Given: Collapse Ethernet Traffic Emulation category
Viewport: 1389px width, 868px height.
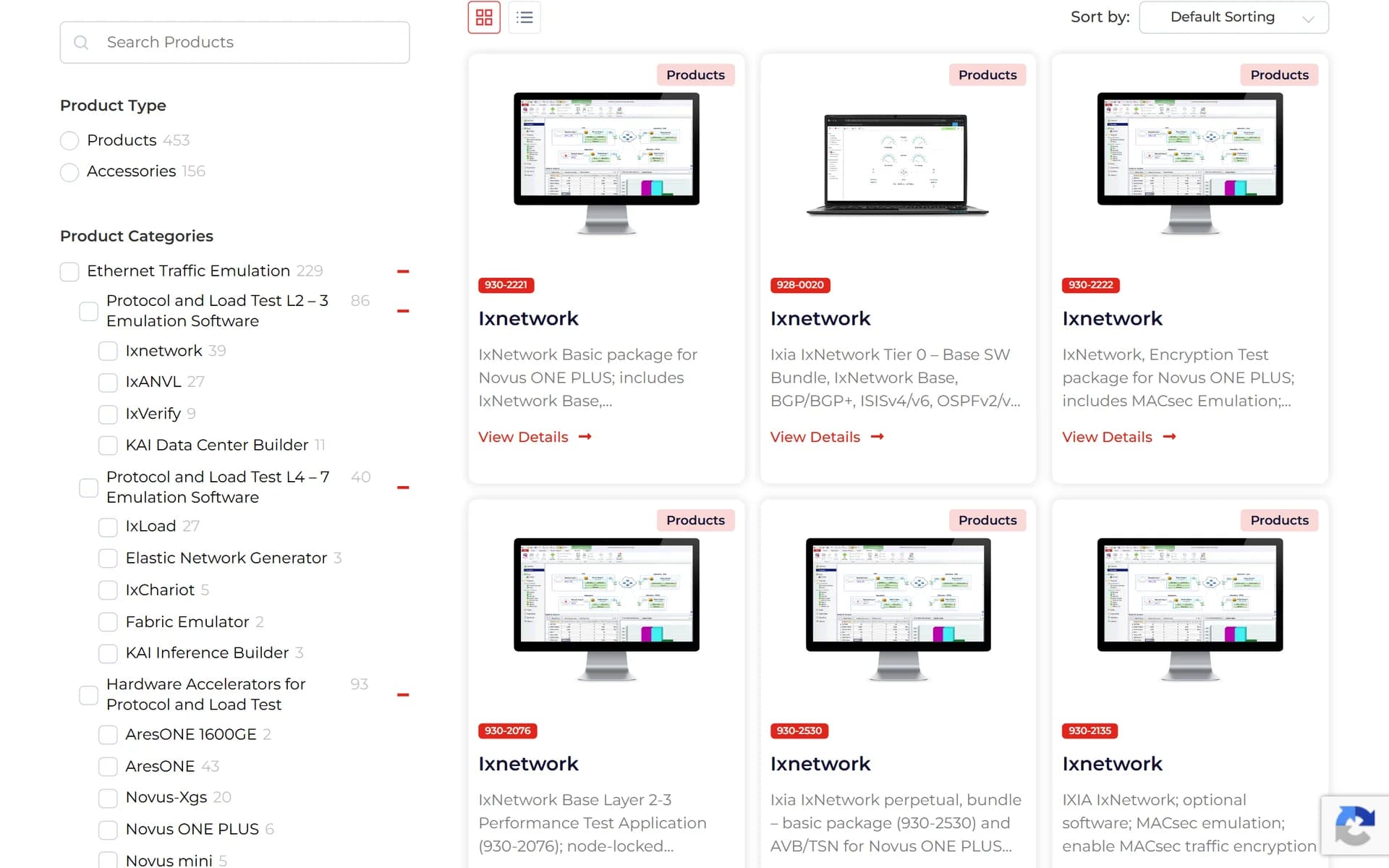Looking at the screenshot, I should 403,271.
